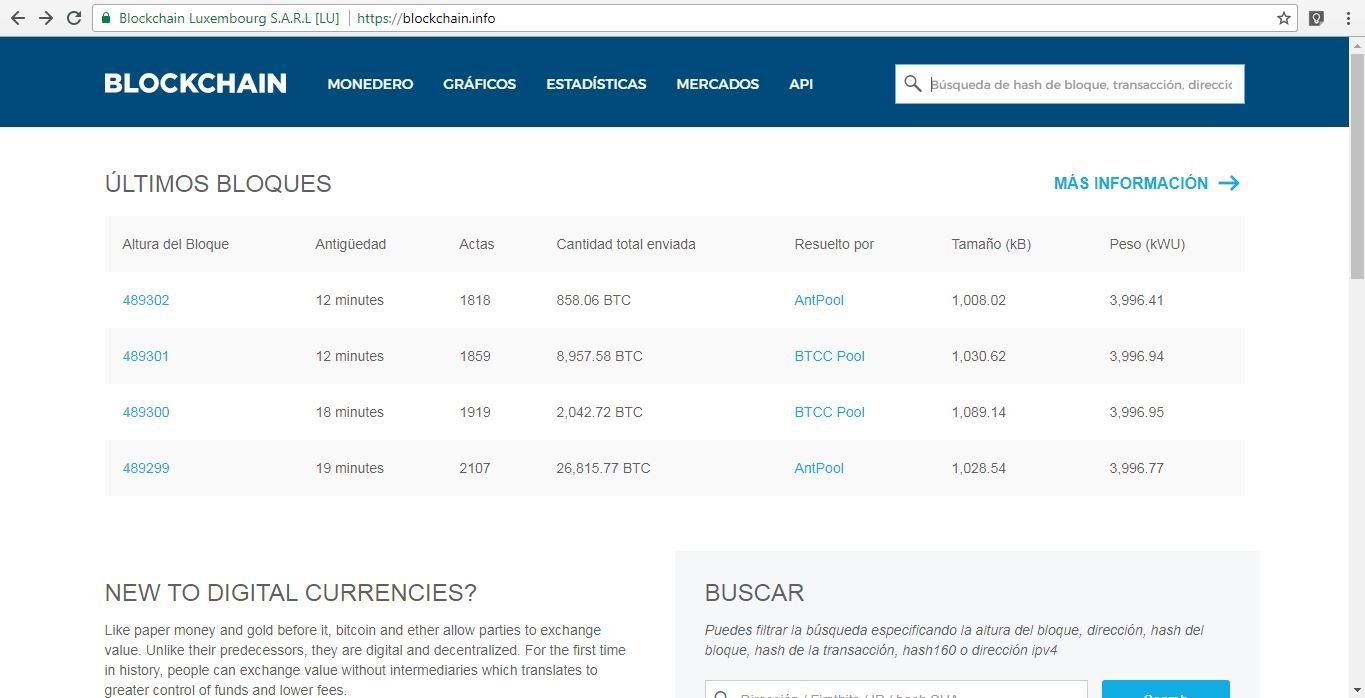Click the 8,957.58 BTC amount
This screenshot has height=698, width=1365.
pyautogui.click(x=600, y=356)
